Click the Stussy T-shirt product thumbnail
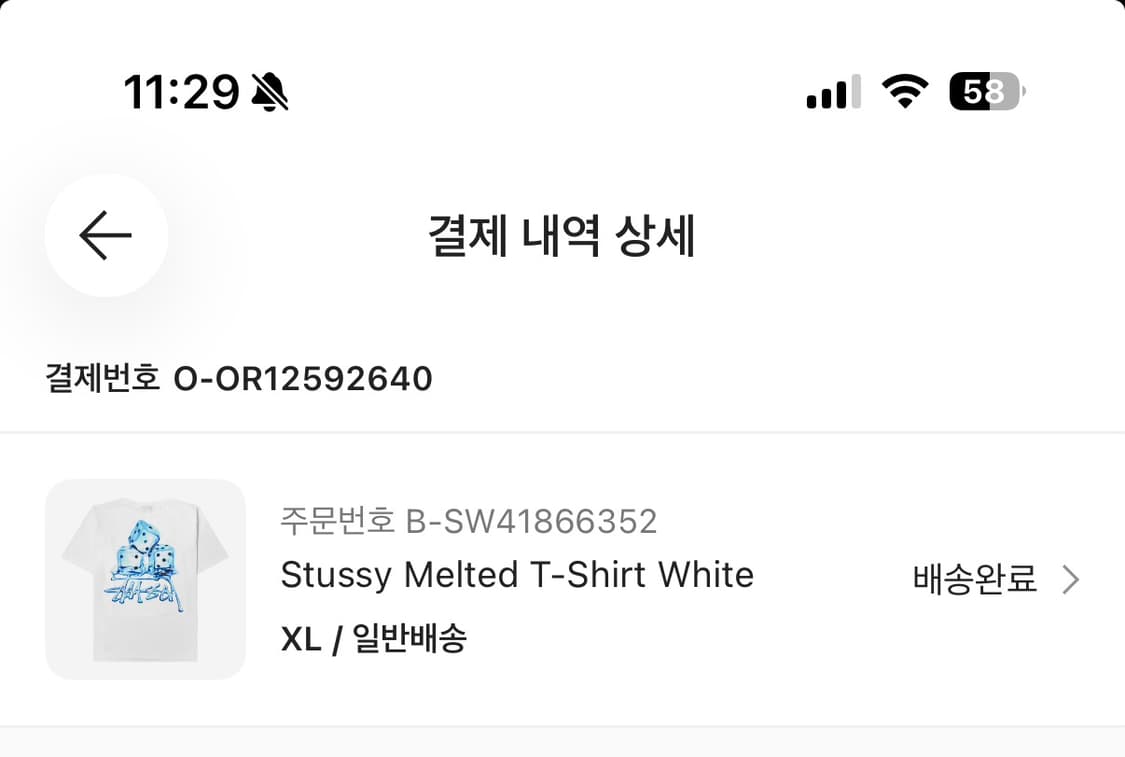The width and height of the screenshot is (1125, 757). [x=145, y=580]
